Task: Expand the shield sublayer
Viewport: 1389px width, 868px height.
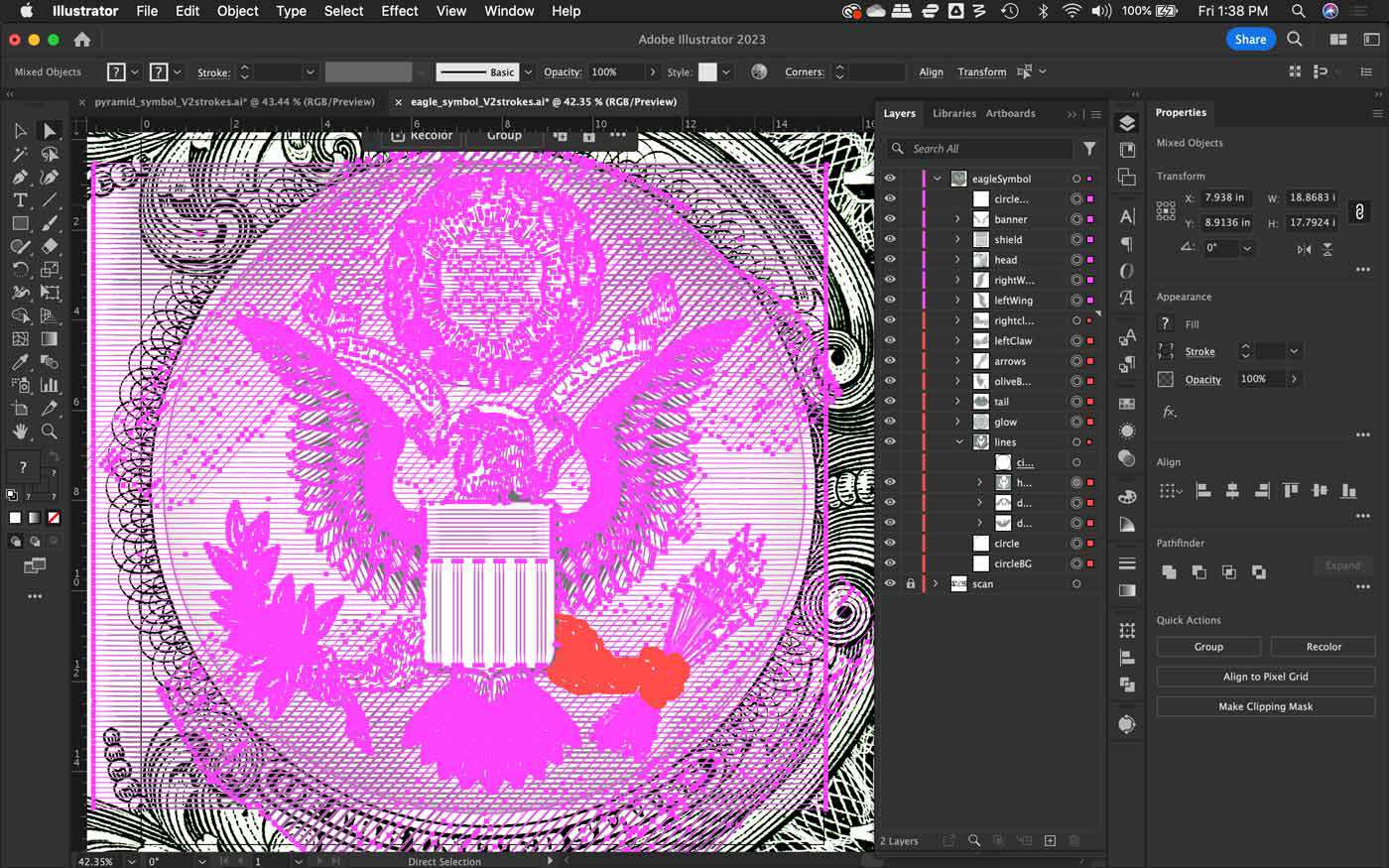Action: tap(958, 239)
